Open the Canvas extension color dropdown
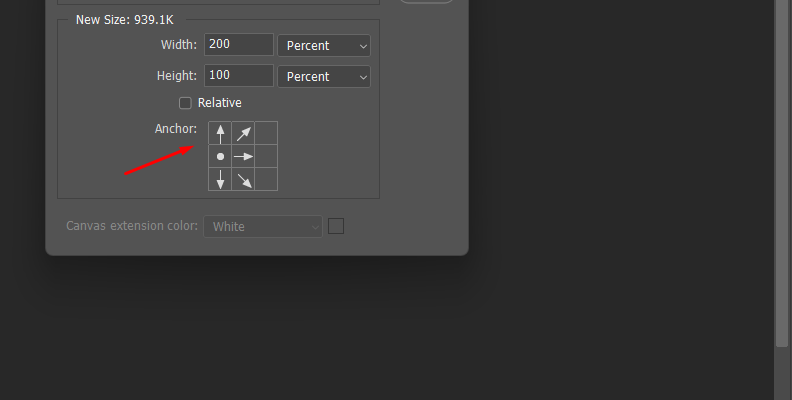 (263, 226)
